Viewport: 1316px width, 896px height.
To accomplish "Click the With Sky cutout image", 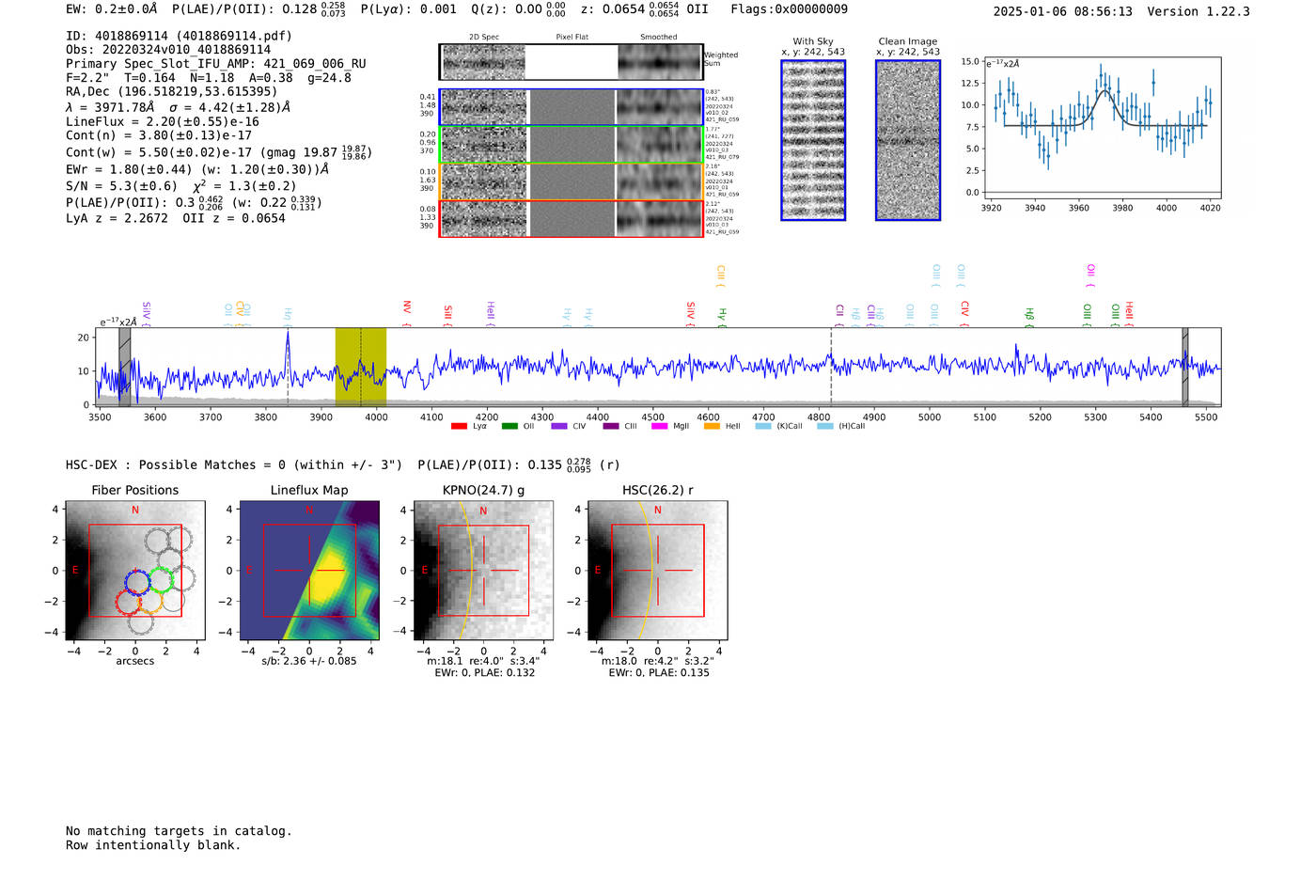I will click(813, 140).
